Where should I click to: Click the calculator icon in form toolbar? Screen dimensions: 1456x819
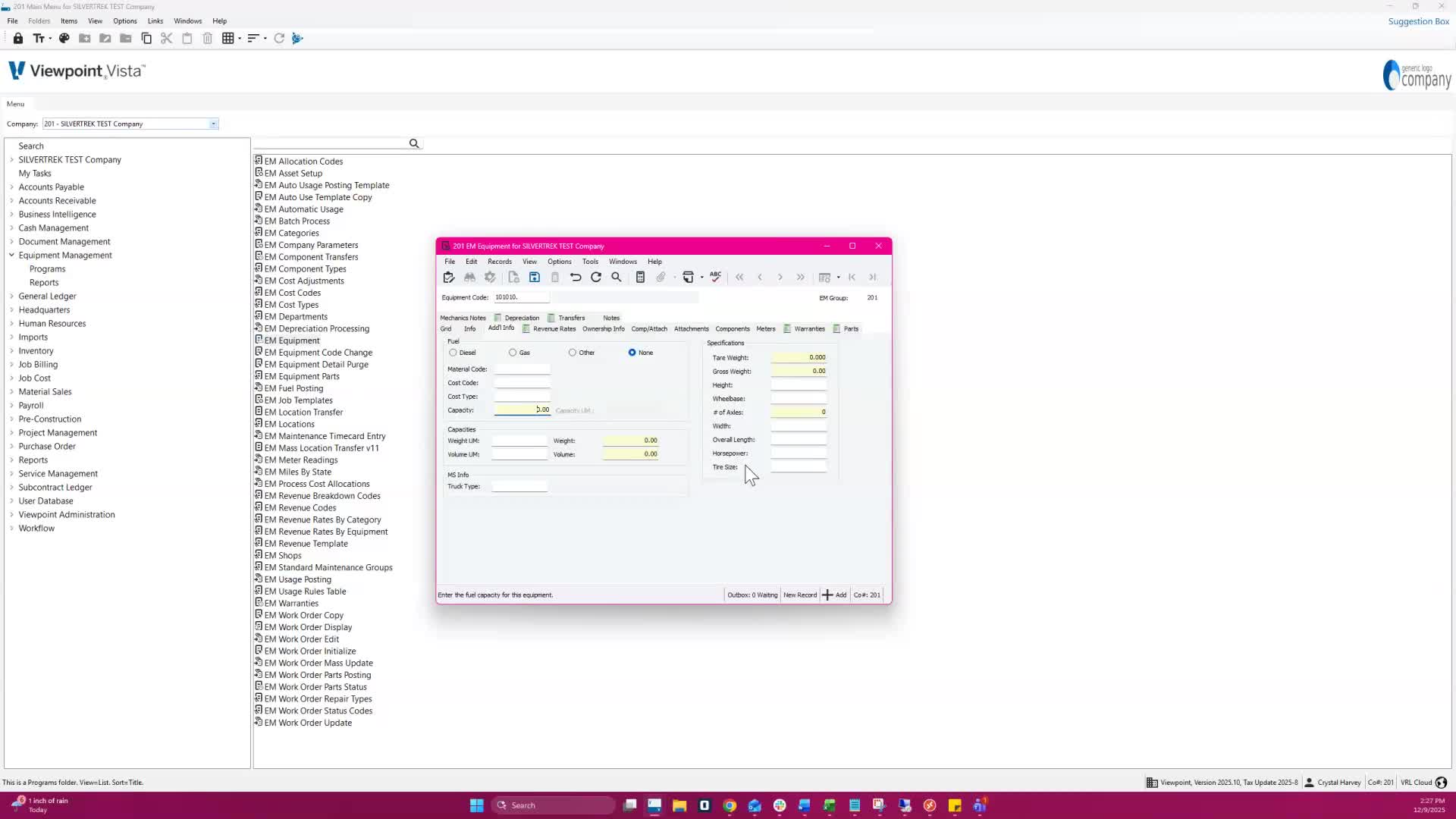coord(640,278)
